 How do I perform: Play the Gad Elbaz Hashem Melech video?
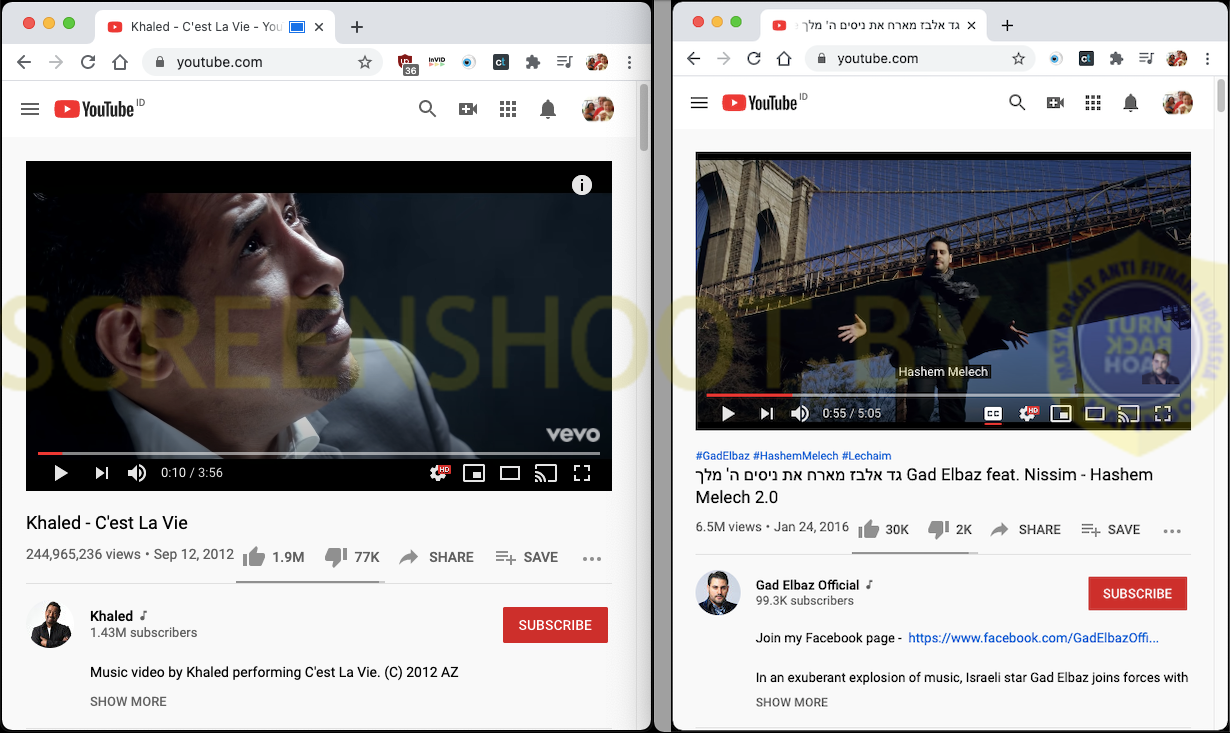pos(728,413)
